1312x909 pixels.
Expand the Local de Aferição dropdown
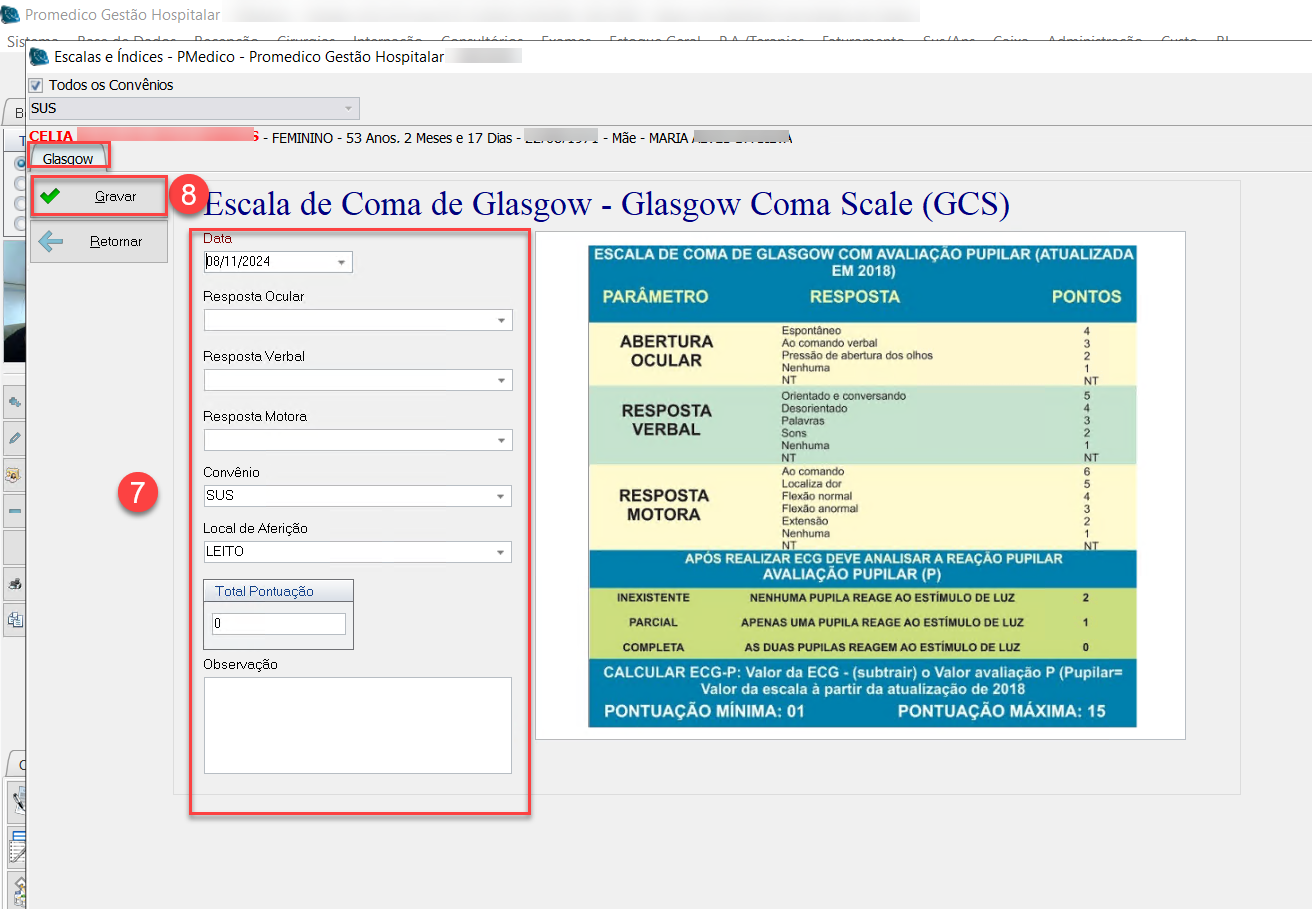click(501, 552)
